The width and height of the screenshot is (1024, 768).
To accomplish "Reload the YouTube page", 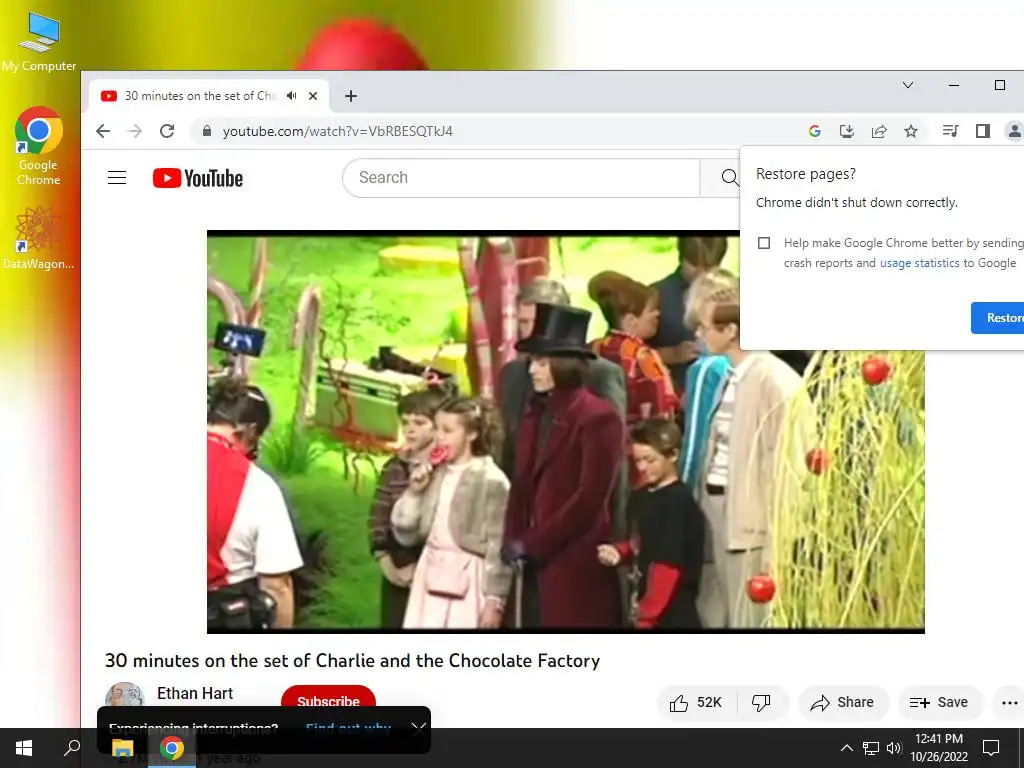I will pyautogui.click(x=167, y=131).
